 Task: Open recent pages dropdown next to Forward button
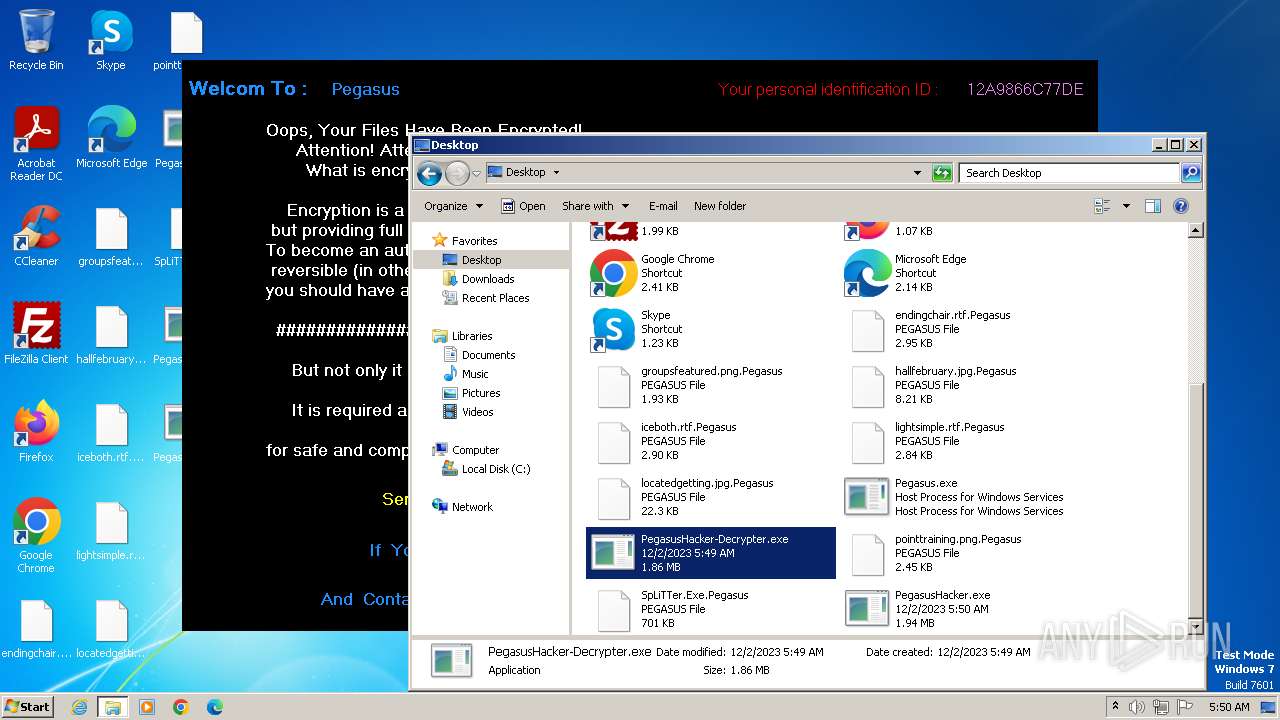click(x=476, y=173)
